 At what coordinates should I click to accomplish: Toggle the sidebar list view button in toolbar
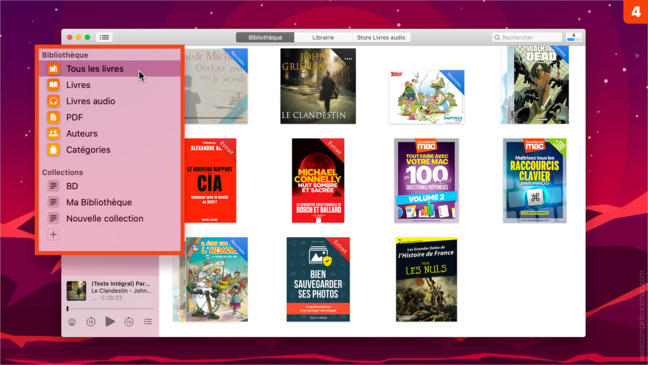[x=105, y=37]
